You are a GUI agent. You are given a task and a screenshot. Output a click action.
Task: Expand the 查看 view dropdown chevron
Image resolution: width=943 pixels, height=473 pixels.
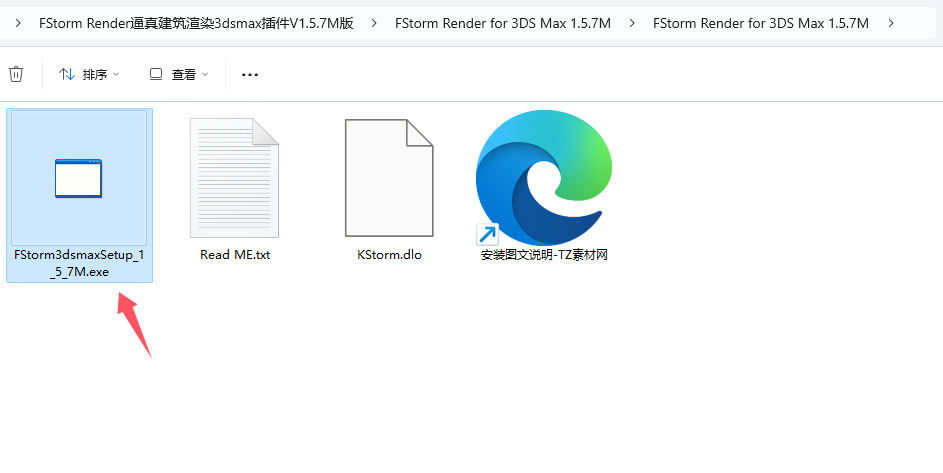click(x=205, y=74)
